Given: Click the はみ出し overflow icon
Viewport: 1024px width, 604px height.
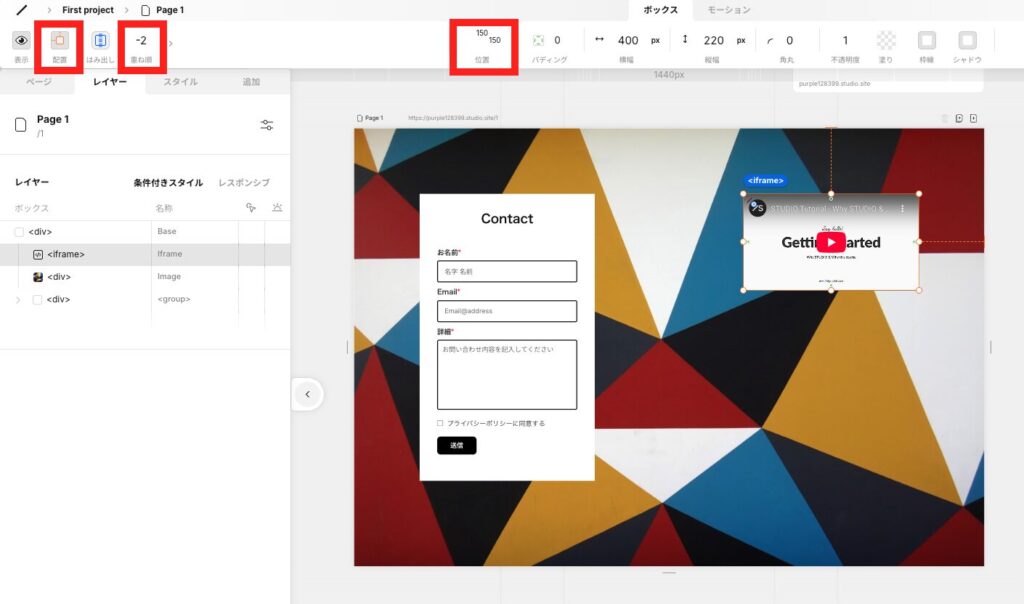Looking at the screenshot, I should 100,40.
